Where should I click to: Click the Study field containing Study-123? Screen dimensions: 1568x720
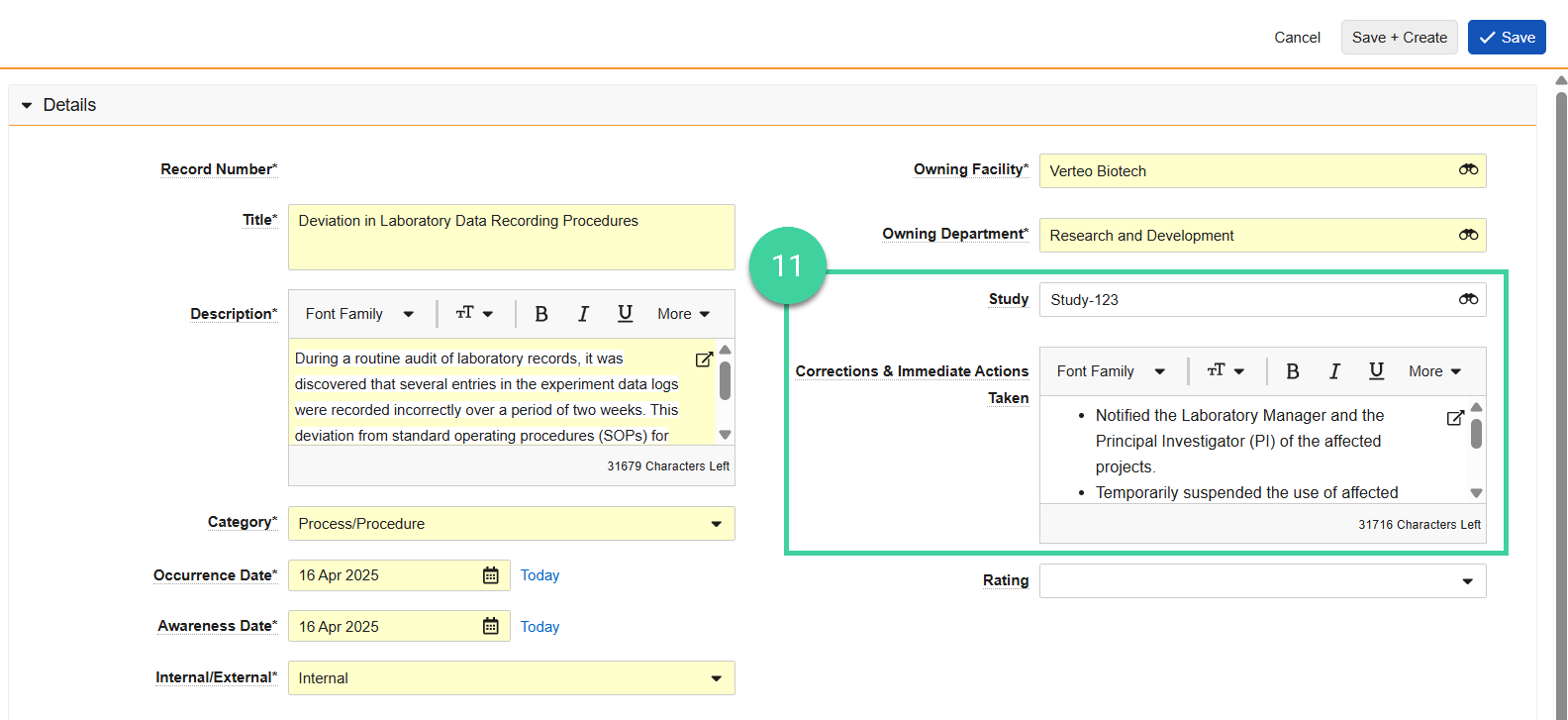1263,299
